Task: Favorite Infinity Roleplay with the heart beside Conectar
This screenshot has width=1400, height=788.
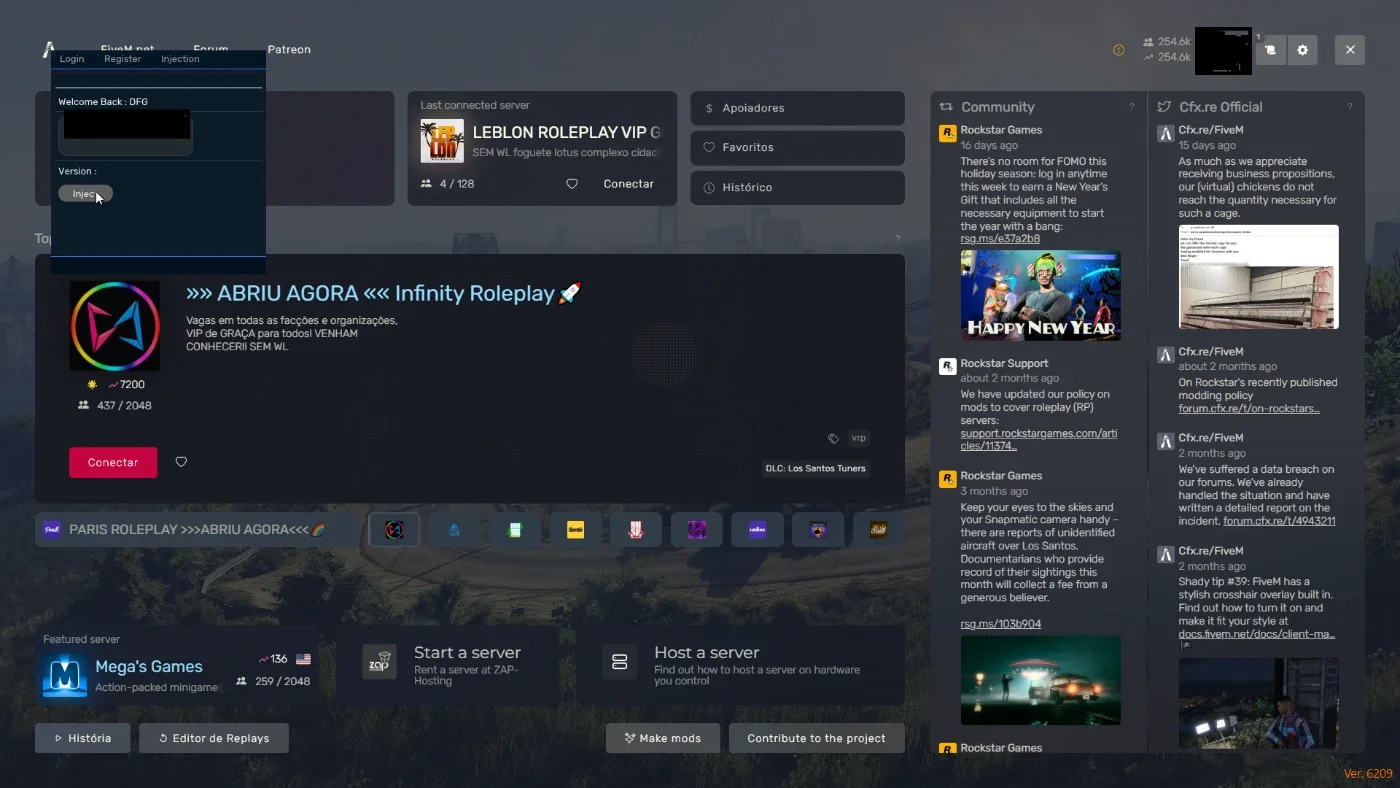Action: [181, 462]
